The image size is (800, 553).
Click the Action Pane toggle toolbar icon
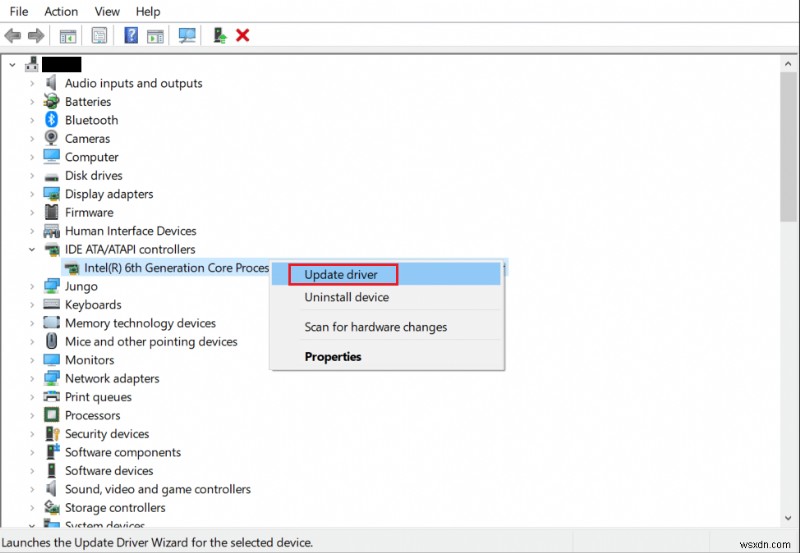155,36
